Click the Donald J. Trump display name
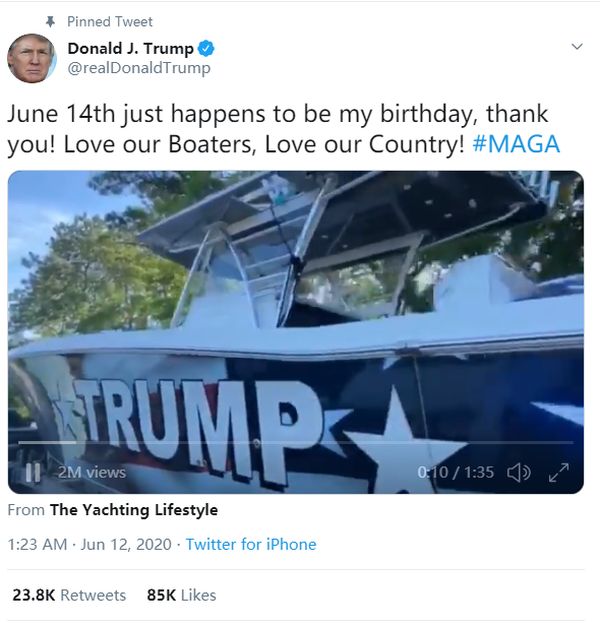 click(130, 49)
